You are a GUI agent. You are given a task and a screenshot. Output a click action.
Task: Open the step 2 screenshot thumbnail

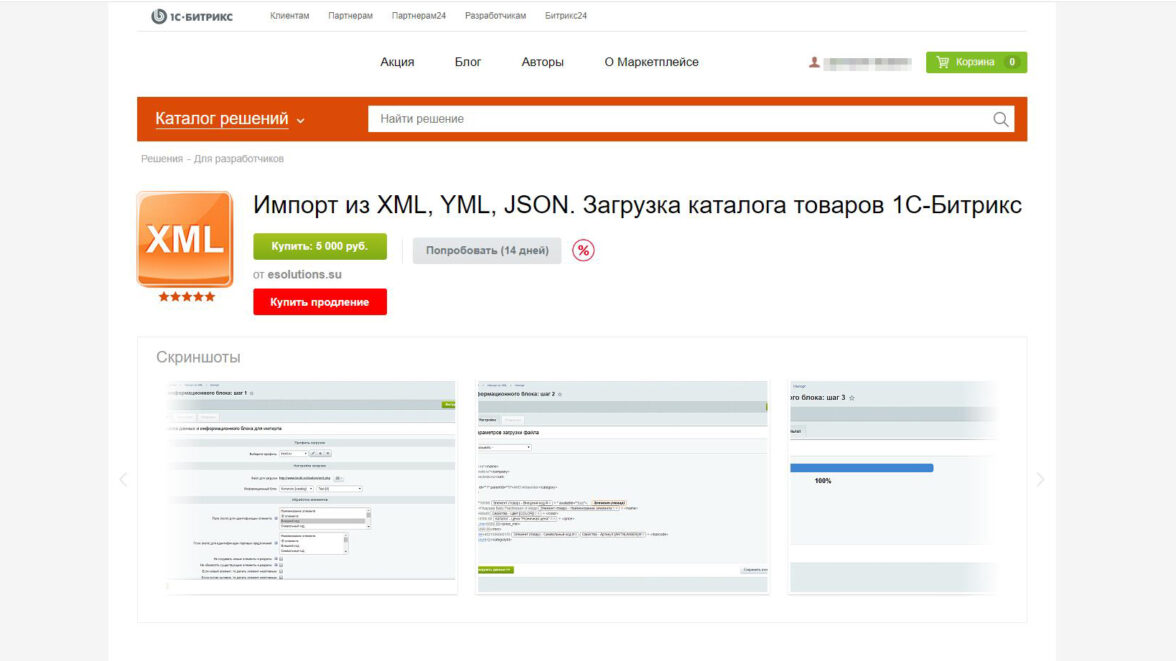coord(622,487)
